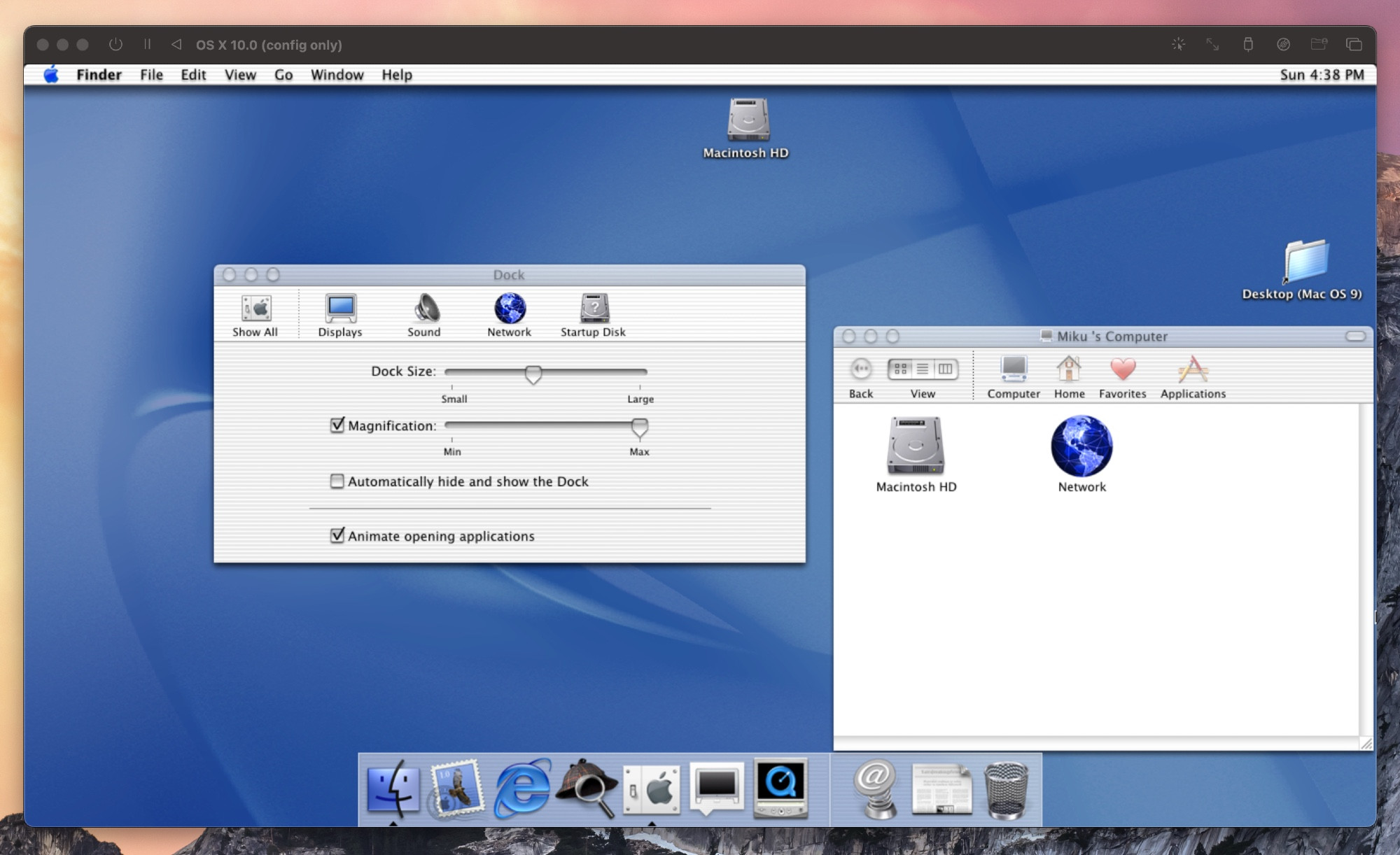1400x855 pixels.
Task: Click System Preferences icon in the Dock
Action: [652, 789]
